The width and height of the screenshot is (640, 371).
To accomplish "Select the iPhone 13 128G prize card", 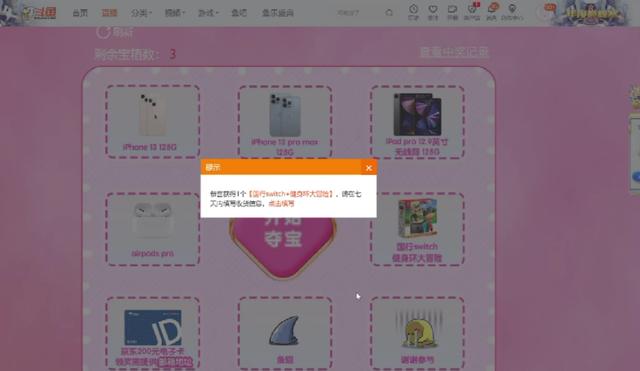I will click(x=153, y=121).
